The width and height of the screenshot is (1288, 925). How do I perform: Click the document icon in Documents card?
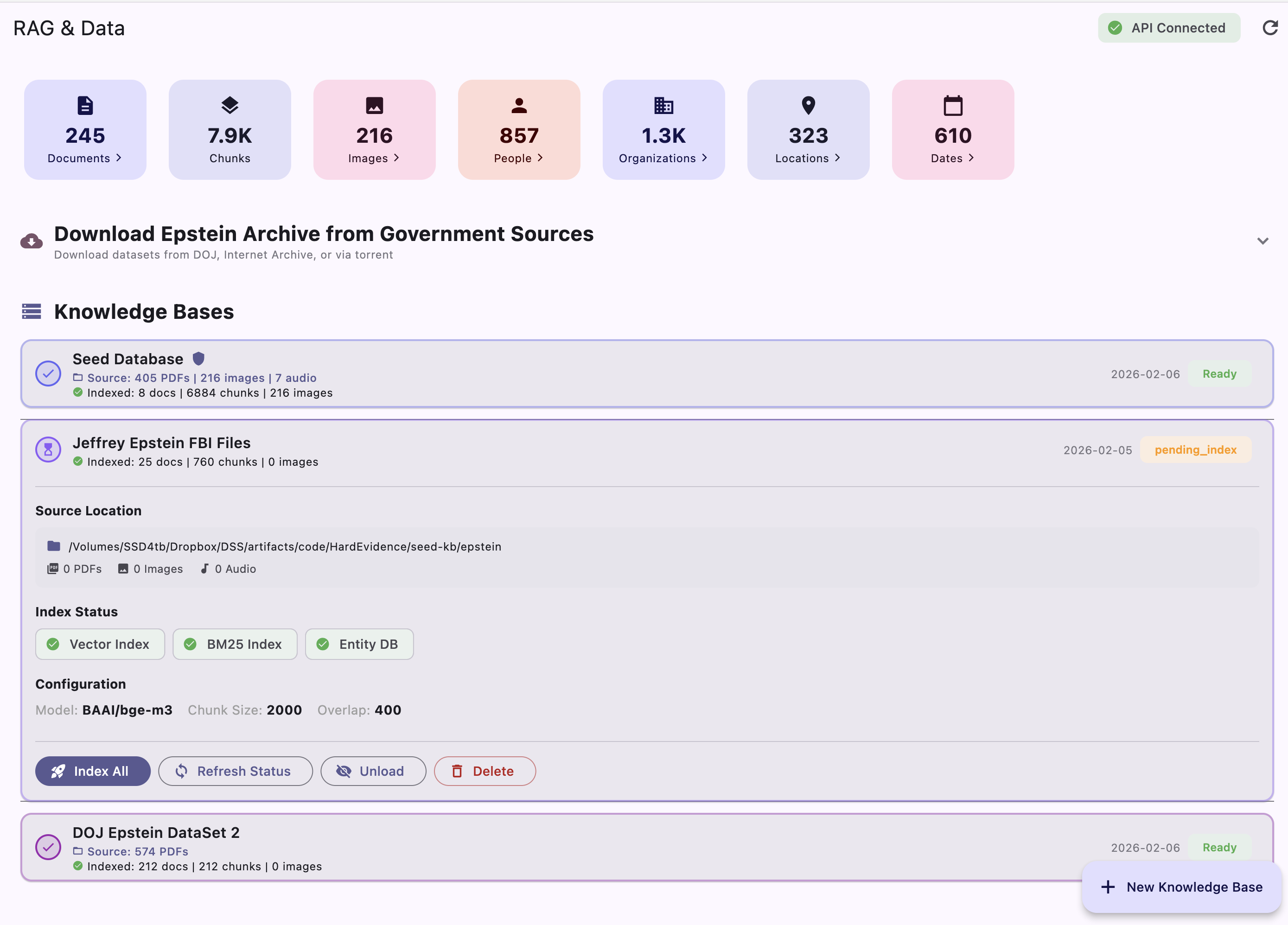click(85, 106)
